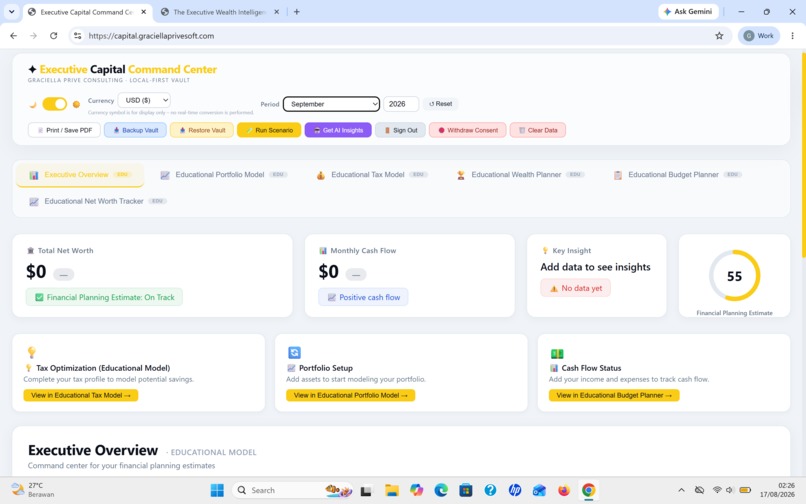Open Chrome three-dot menu
806x504 pixels.
pos(792,35)
